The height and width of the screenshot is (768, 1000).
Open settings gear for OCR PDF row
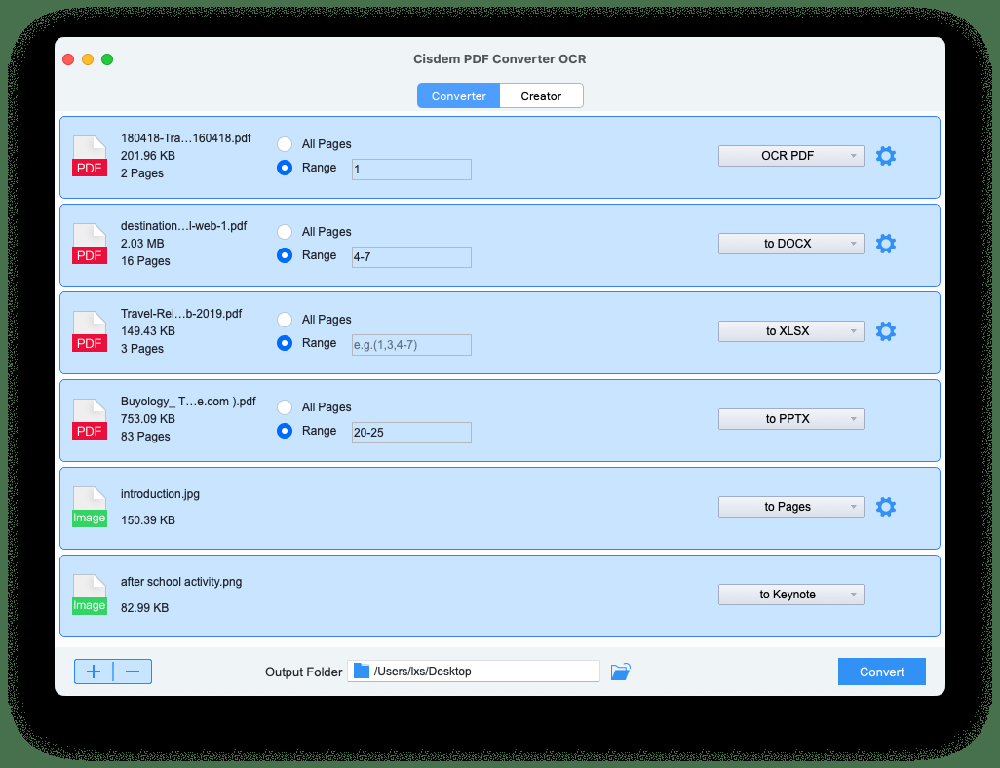886,156
